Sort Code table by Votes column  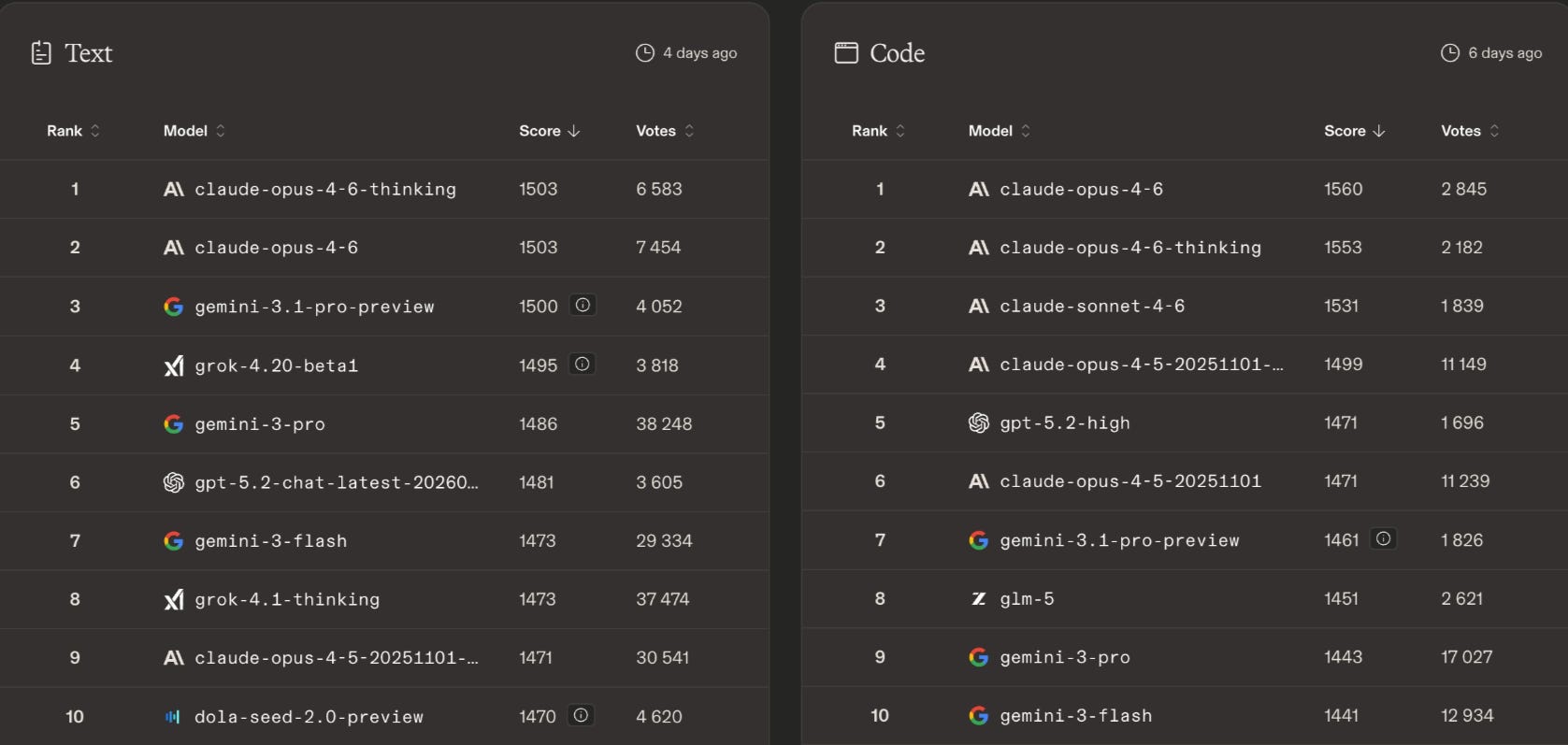pos(1470,131)
